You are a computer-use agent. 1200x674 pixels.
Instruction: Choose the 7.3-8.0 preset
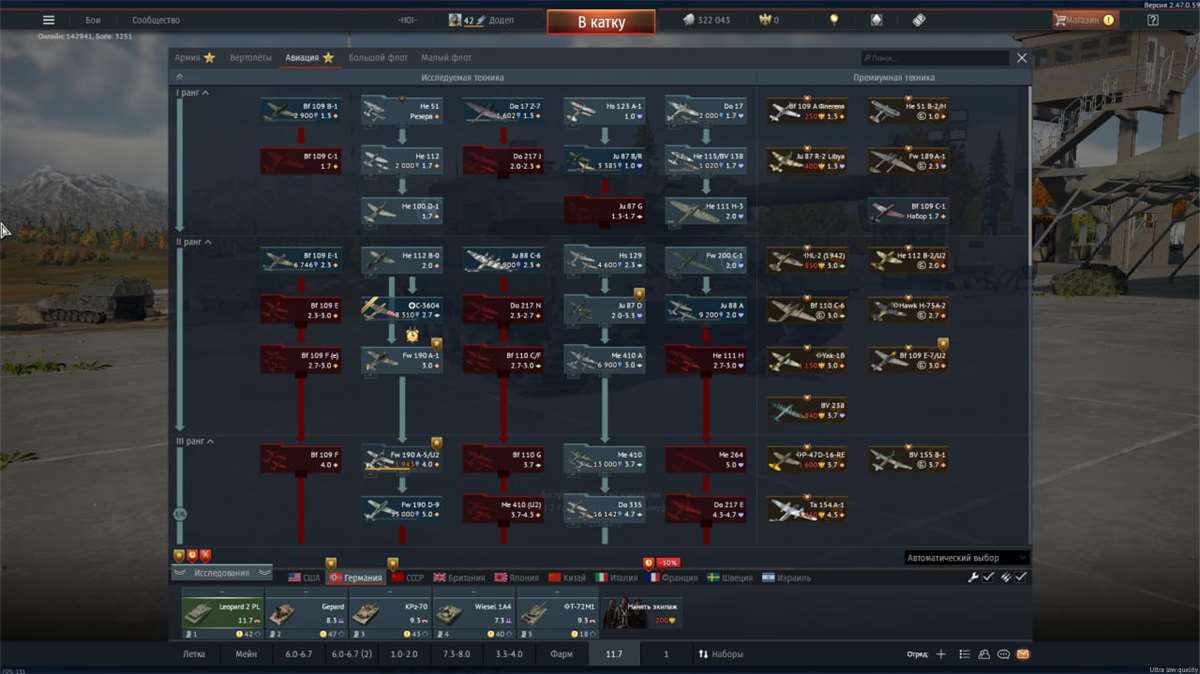(x=457, y=654)
